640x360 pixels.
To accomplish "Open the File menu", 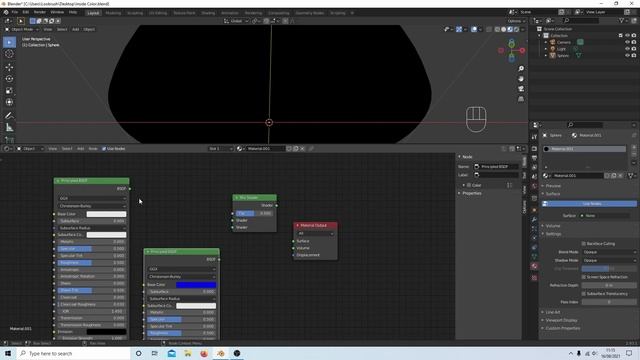I will pyautogui.click(x=15, y=12).
